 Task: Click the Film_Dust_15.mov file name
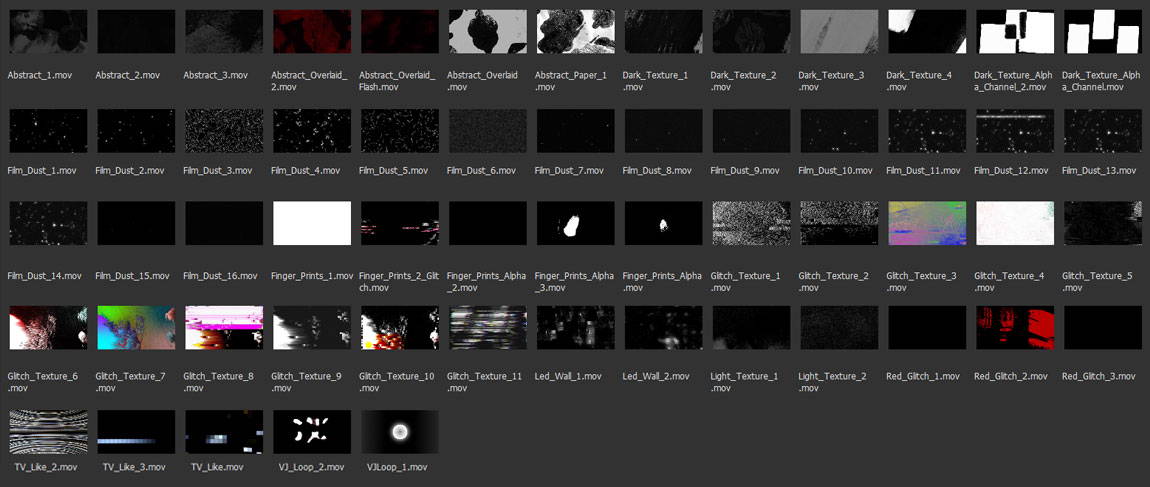(x=132, y=277)
